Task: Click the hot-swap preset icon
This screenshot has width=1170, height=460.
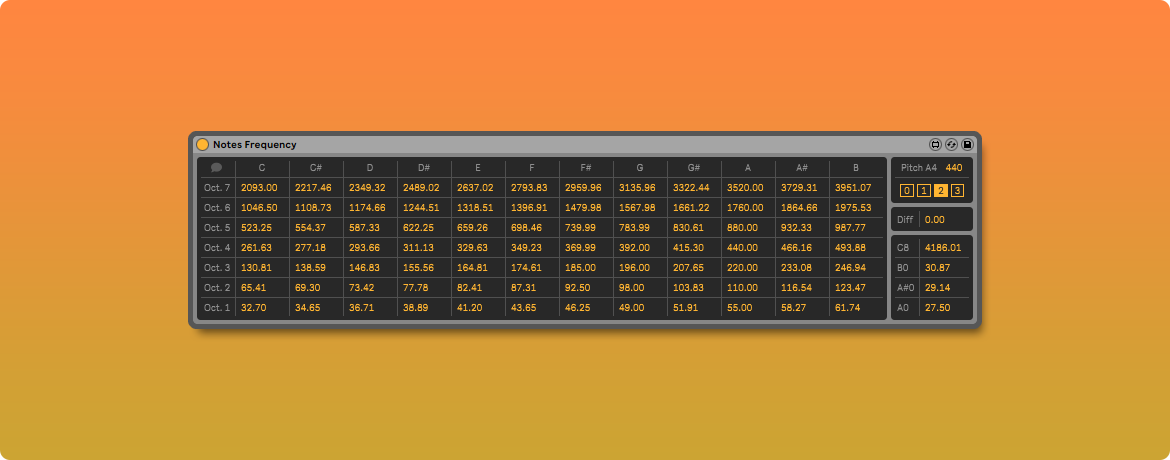Action: [x=951, y=145]
